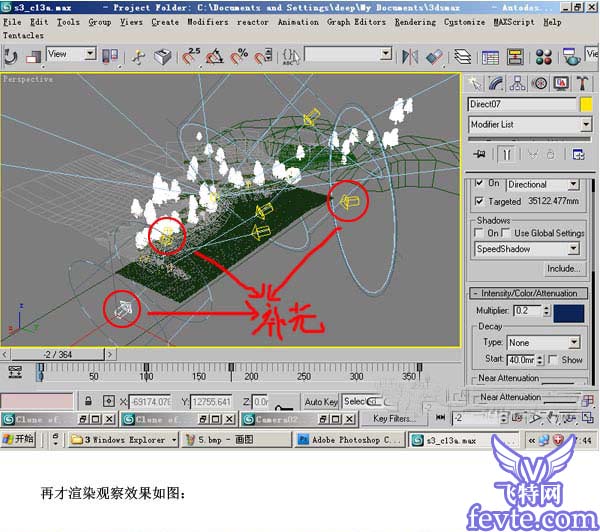The image size is (600, 532).
Task: Click the Direct07 object name field
Action: (x=522, y=104)
